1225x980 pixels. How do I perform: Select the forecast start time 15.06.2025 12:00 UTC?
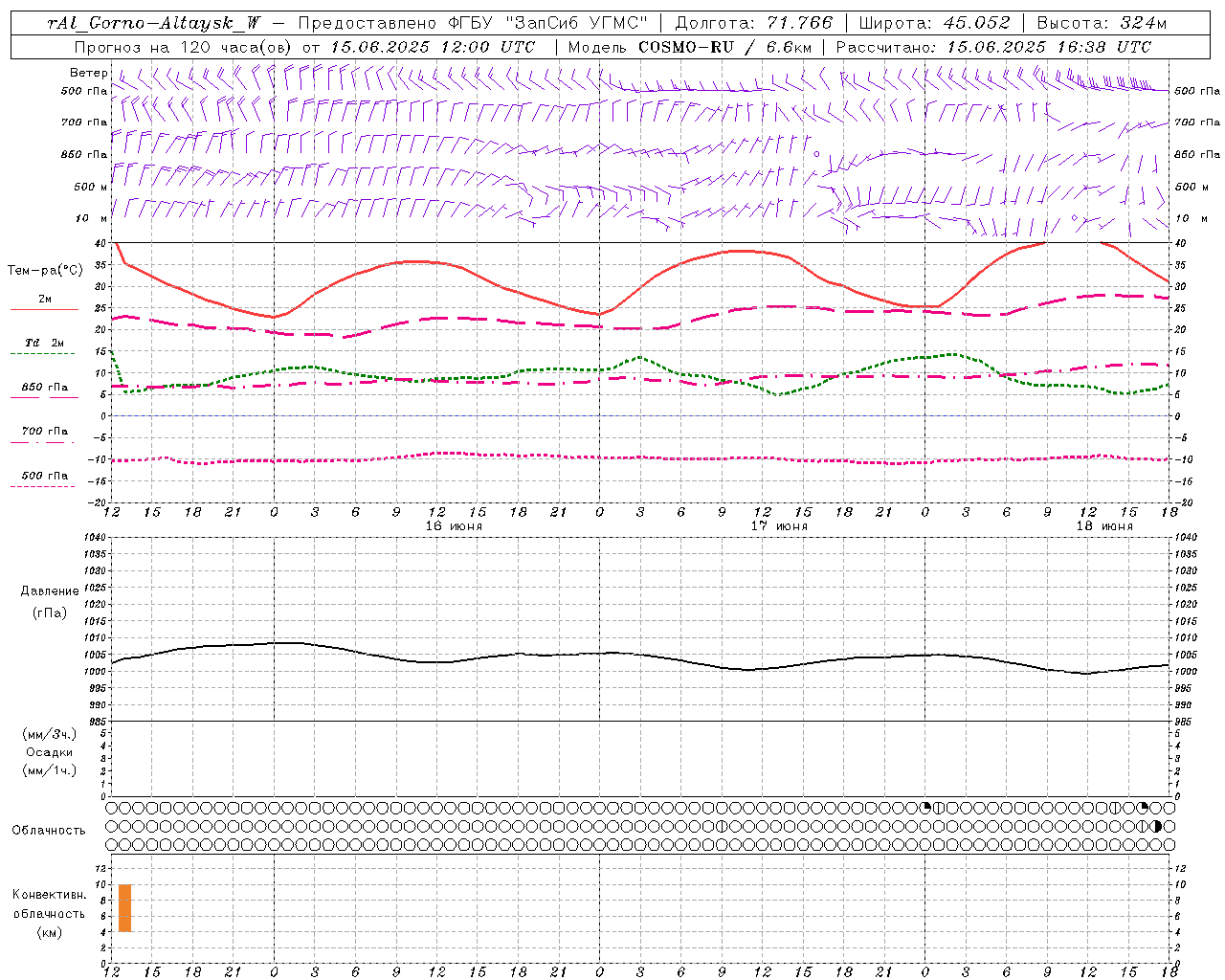433,47
